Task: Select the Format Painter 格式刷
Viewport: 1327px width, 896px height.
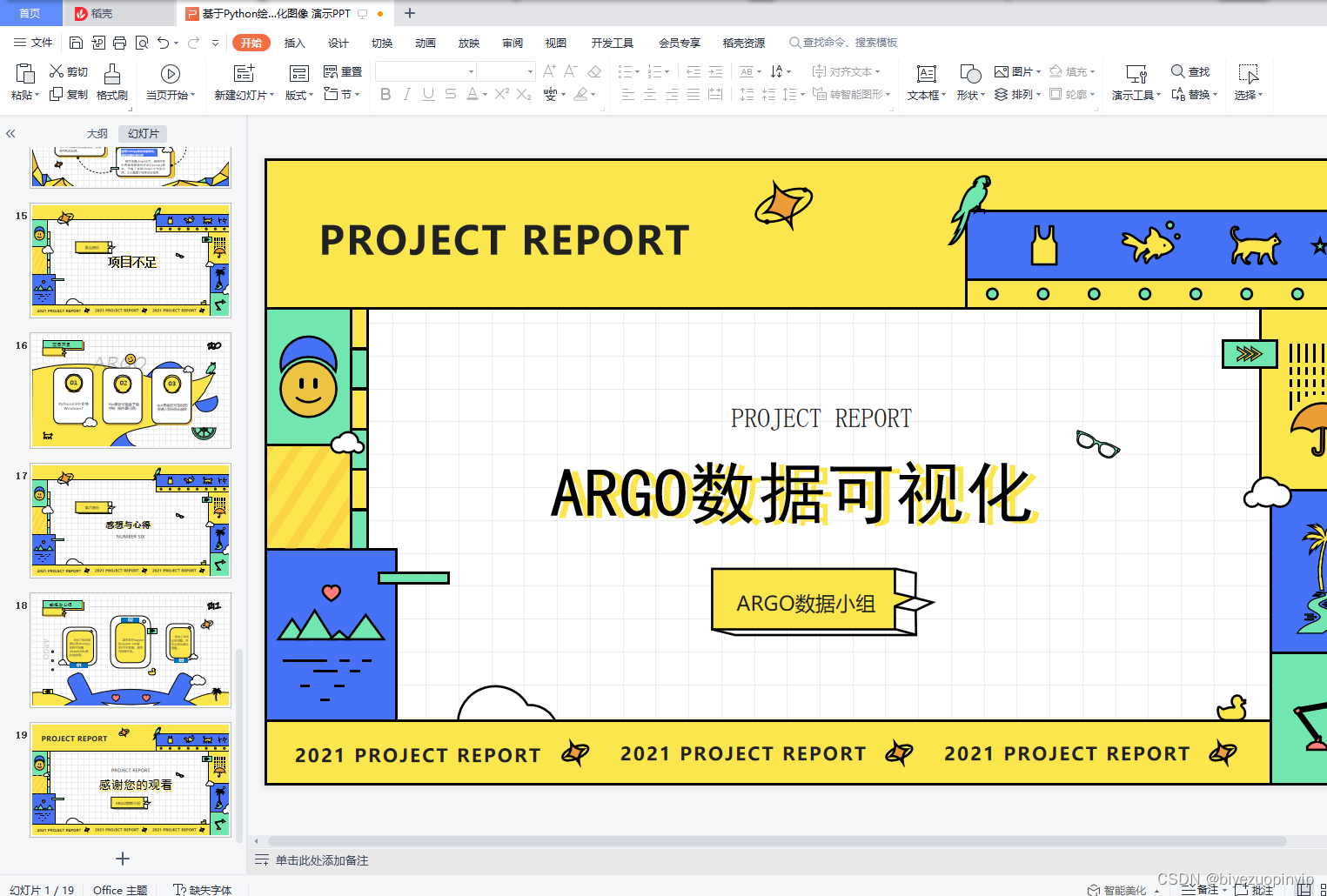Action: pos(112,82)
